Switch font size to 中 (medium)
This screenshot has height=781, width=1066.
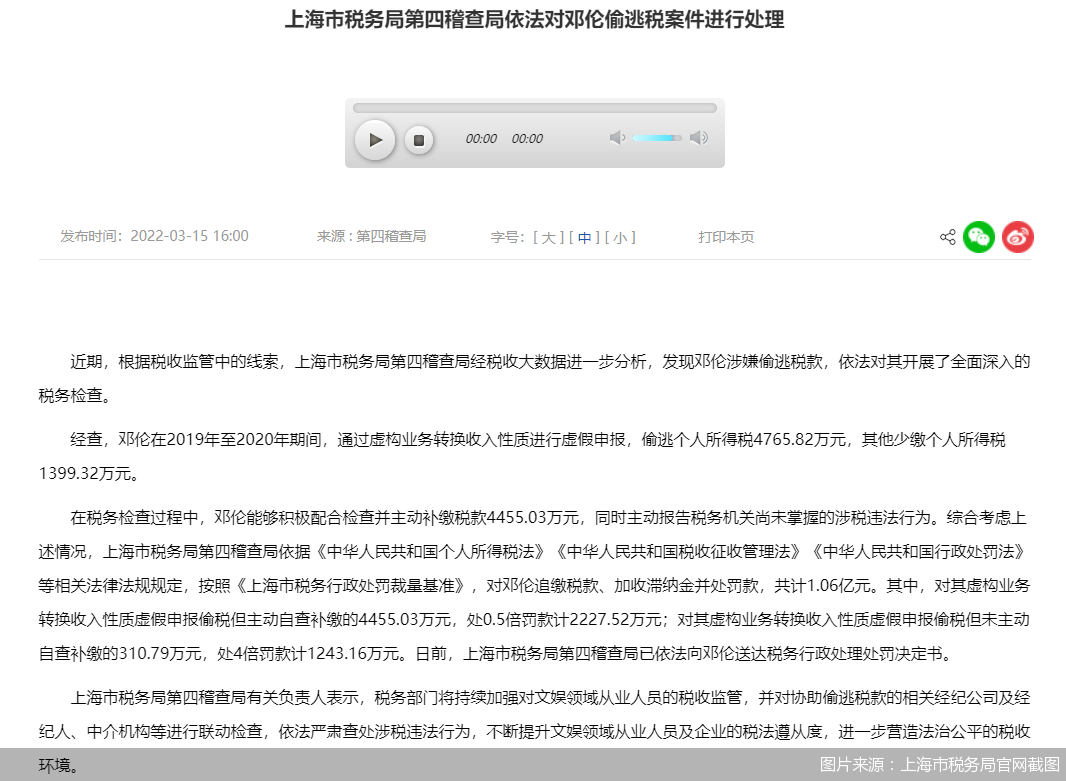click(584, 237)
